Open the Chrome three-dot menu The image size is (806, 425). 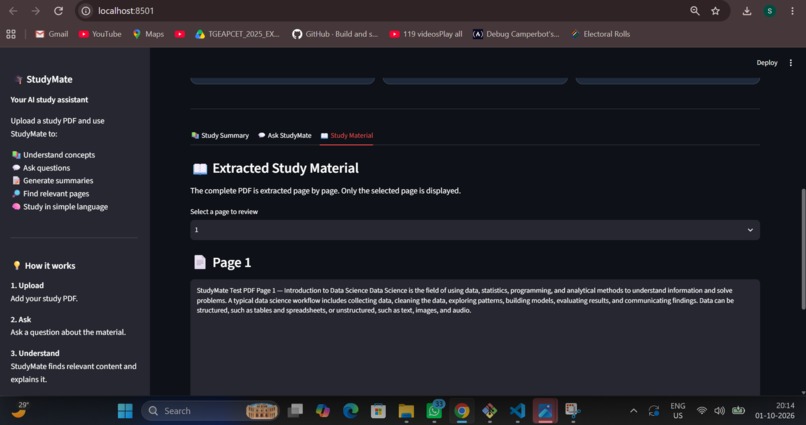coord(792,11)
